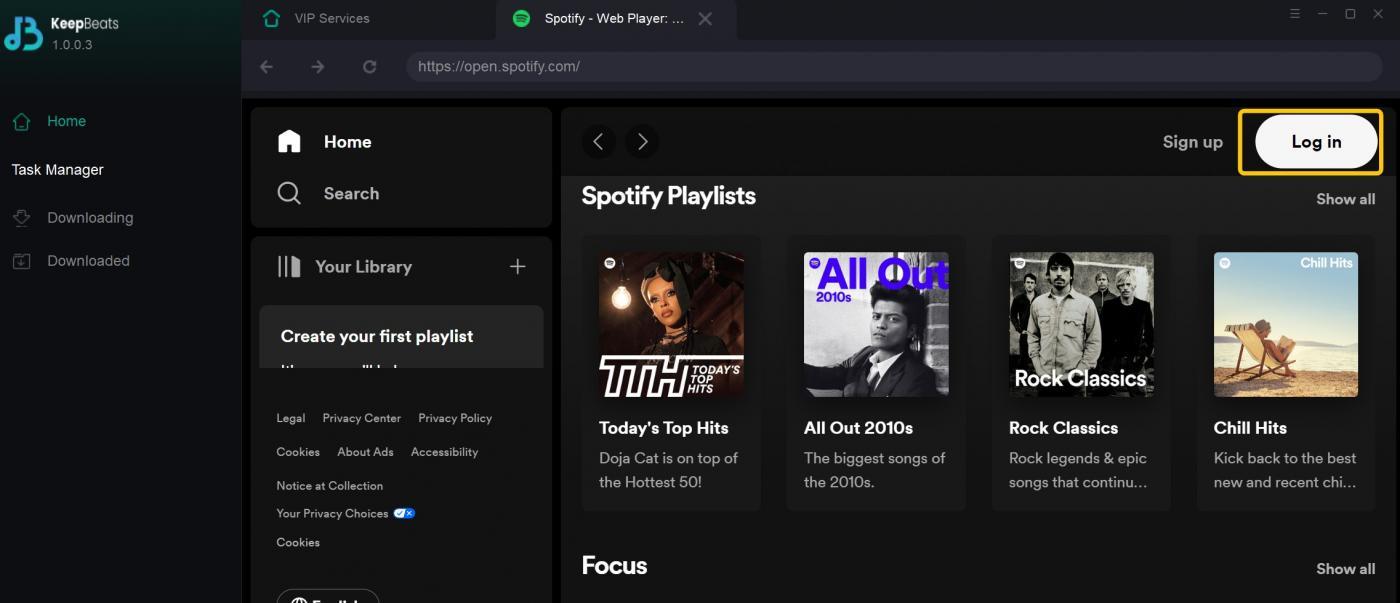Go back using the browser back arrow

(x=266, y=66)
